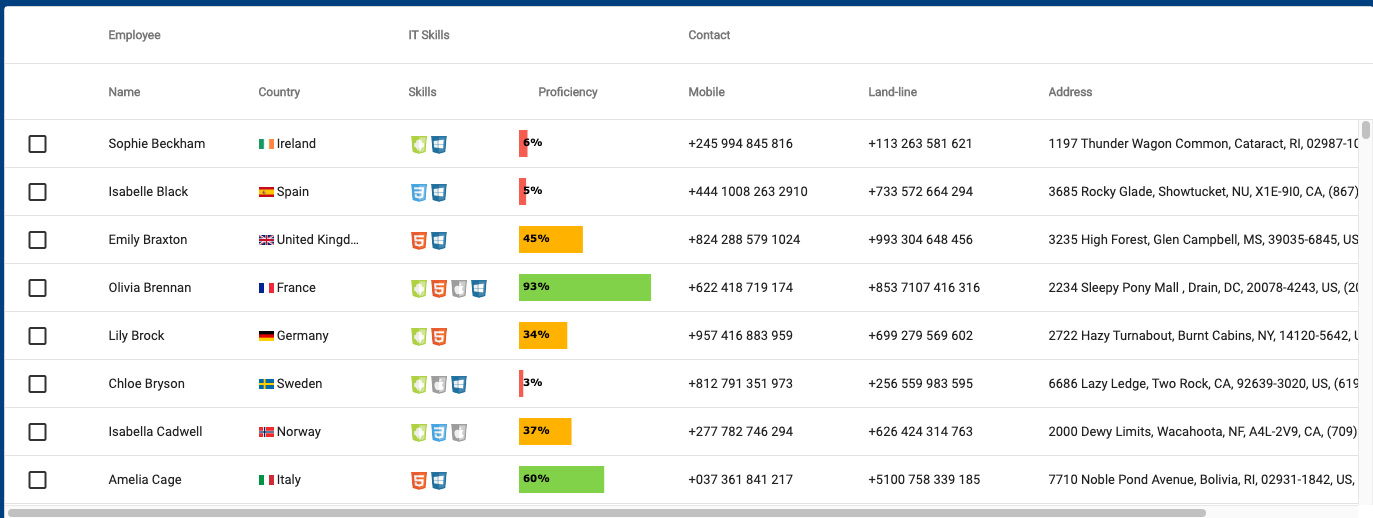Click the Norway flag in Isabella Cadwell's row

tap(266, 432)
